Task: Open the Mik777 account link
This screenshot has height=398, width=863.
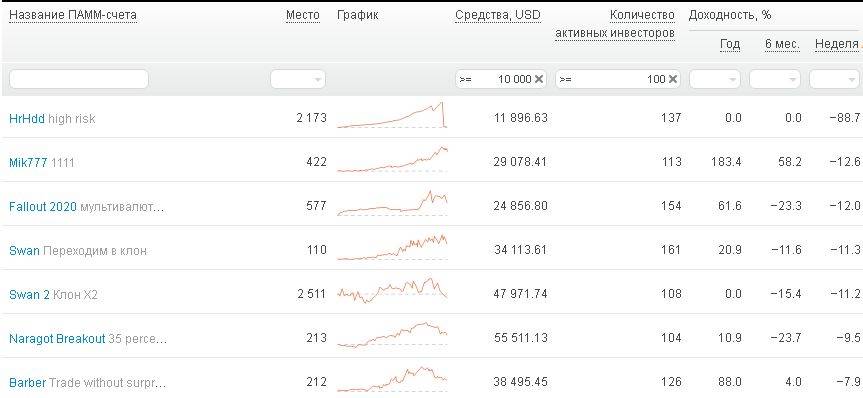Action: coord(28,162)
